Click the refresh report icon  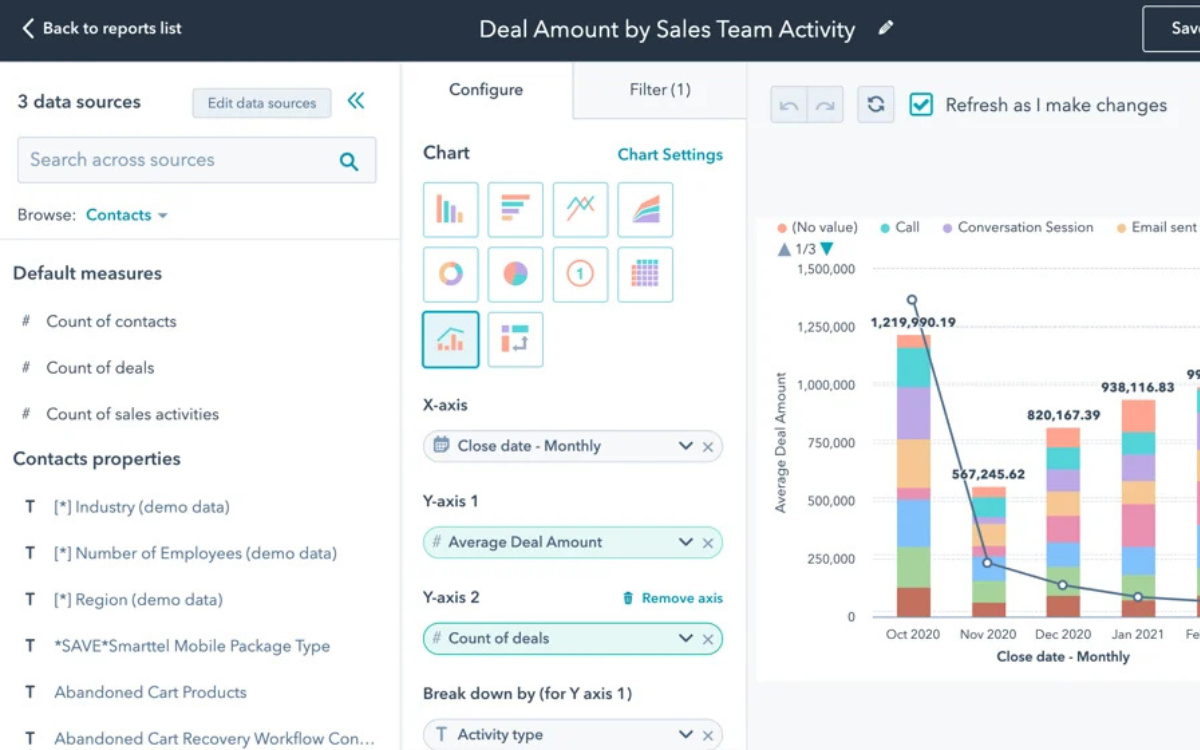click(x=875, y=105)
